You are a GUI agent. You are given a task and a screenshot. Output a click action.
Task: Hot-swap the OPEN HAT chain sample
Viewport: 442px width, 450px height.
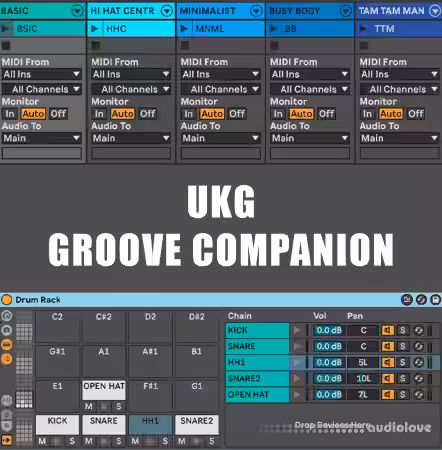click(418, 394)
